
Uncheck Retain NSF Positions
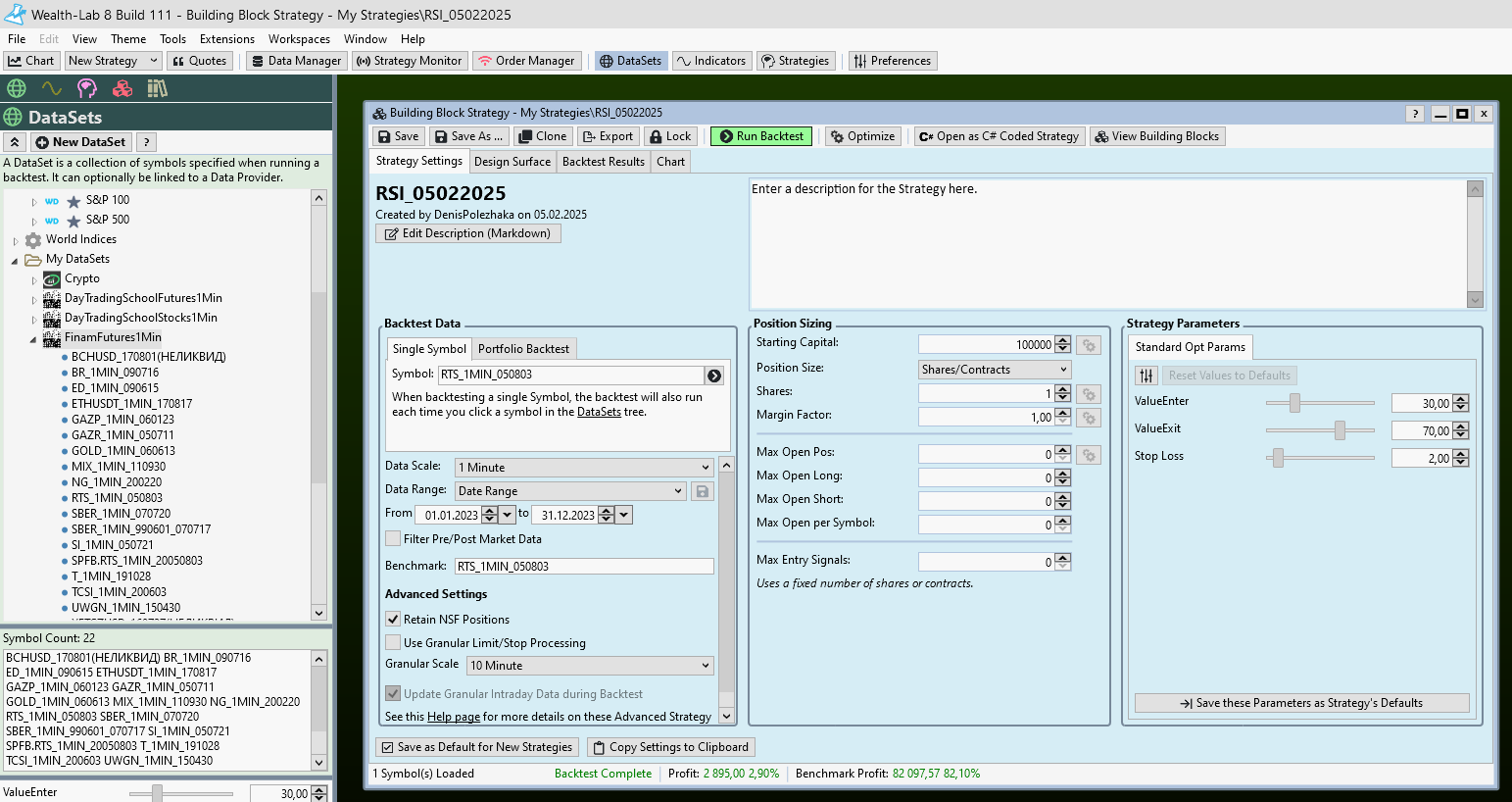[x=393, y=619]
